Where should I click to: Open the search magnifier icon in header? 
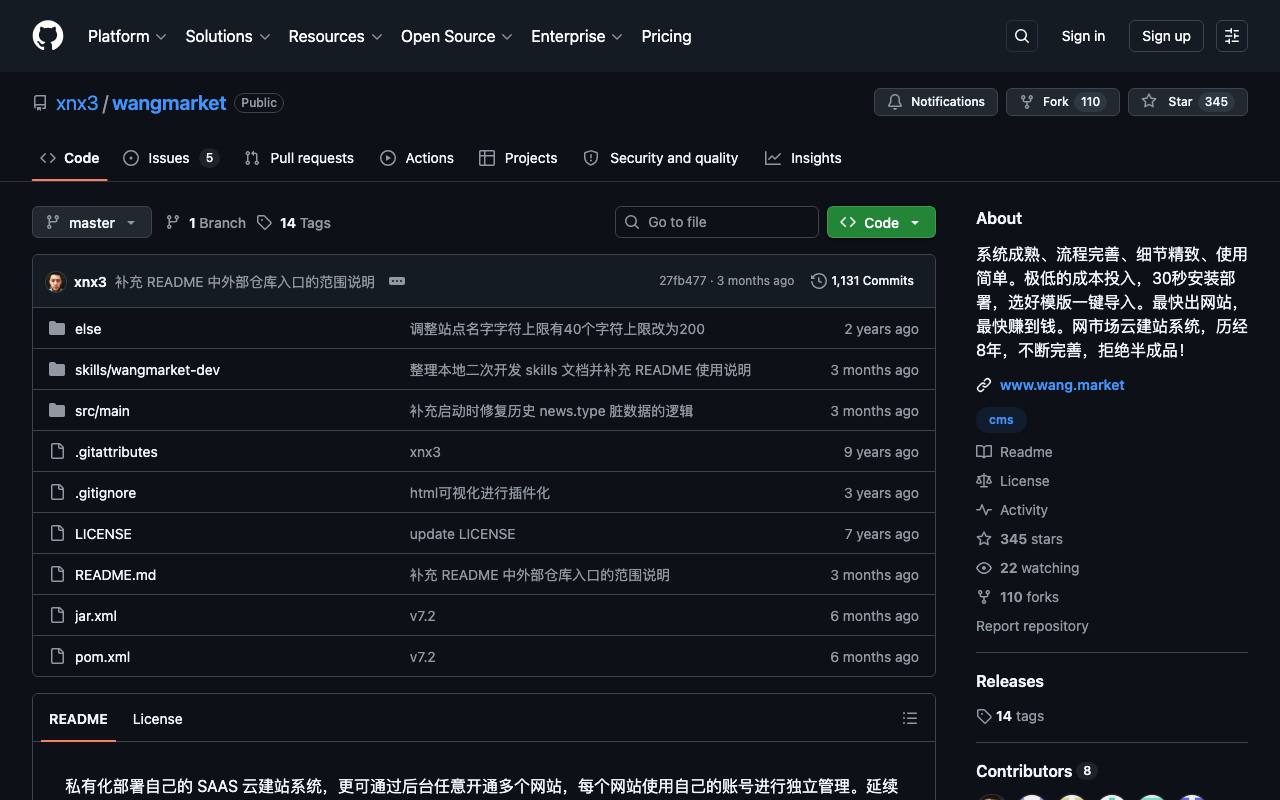pyautogui.click(x=1022, y=36)
